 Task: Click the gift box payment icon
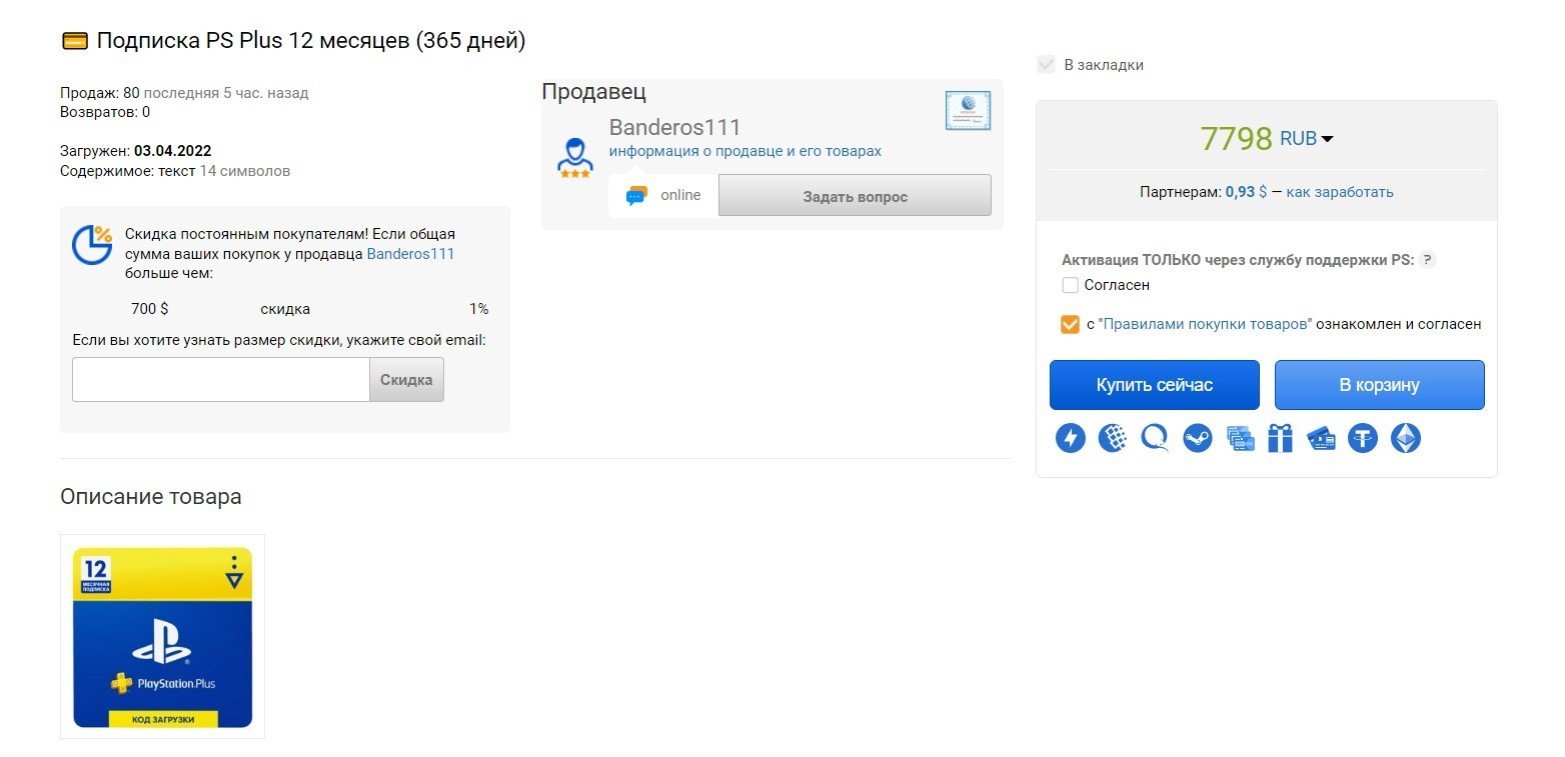tap(1280, 438)
